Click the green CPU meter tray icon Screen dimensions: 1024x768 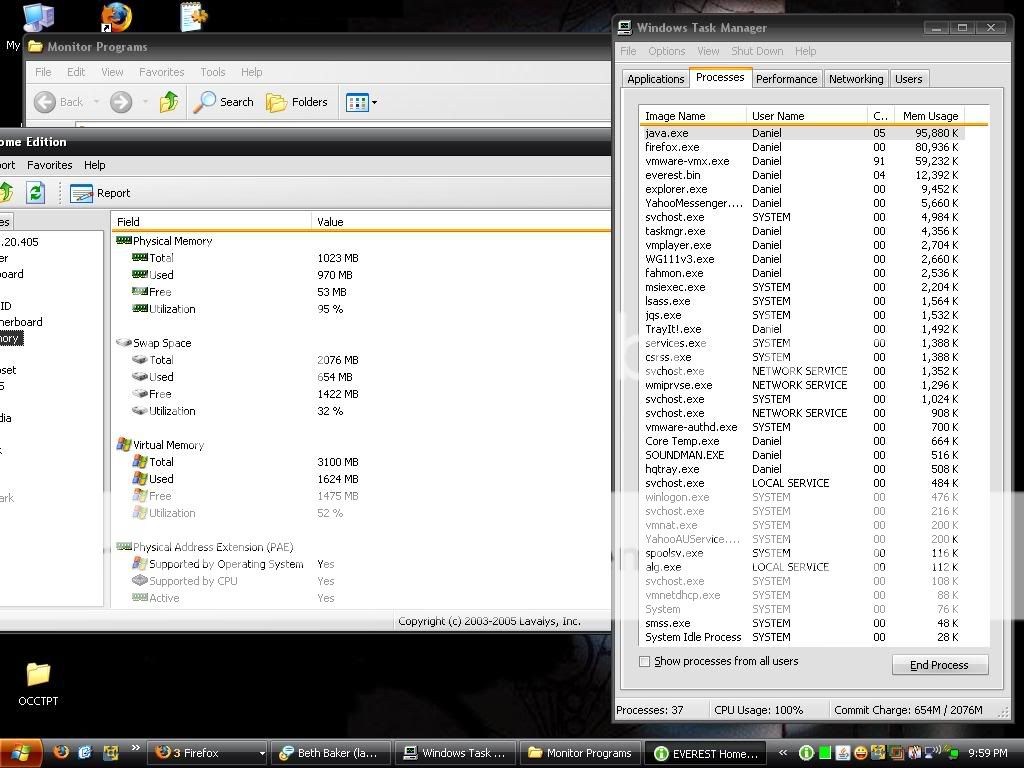[x=824, y=752]
